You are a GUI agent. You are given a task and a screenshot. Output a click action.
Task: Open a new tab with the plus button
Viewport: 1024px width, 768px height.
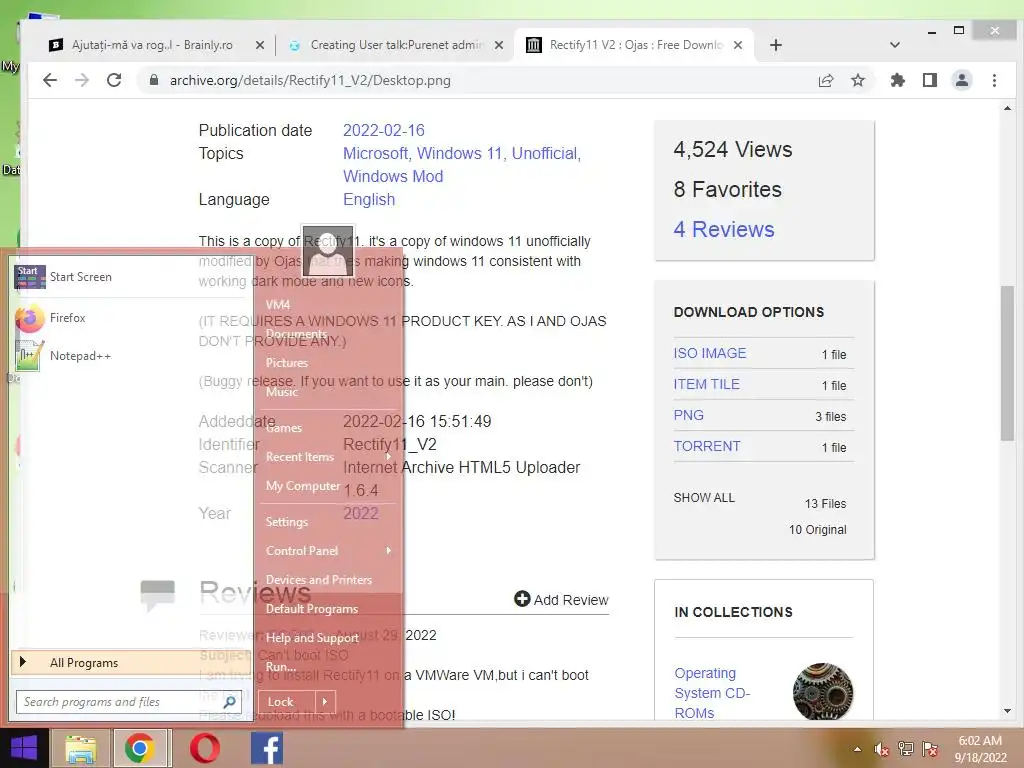pyautogui.click(x=775, y=45)
